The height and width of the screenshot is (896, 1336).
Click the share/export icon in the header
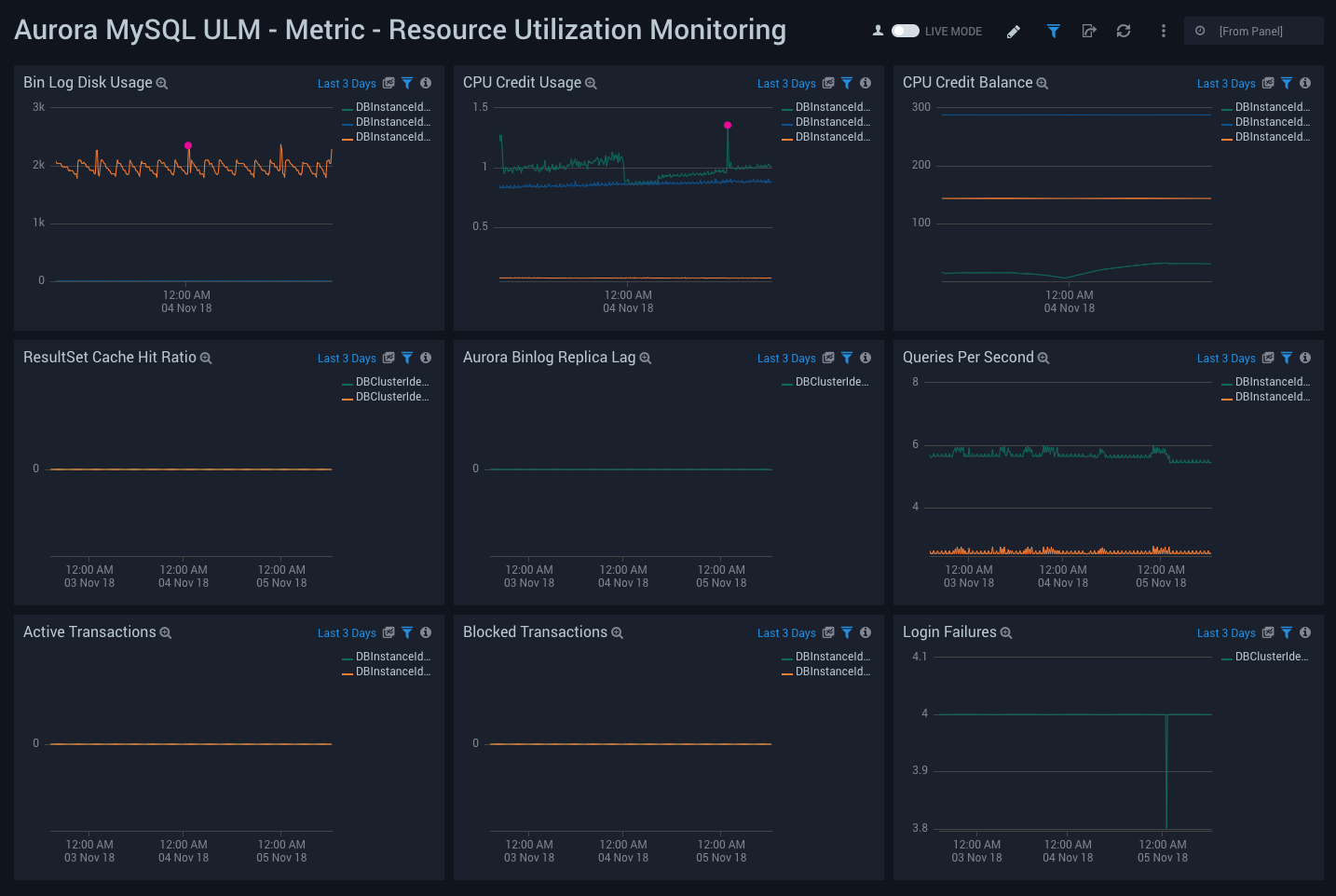(1088, 31)
